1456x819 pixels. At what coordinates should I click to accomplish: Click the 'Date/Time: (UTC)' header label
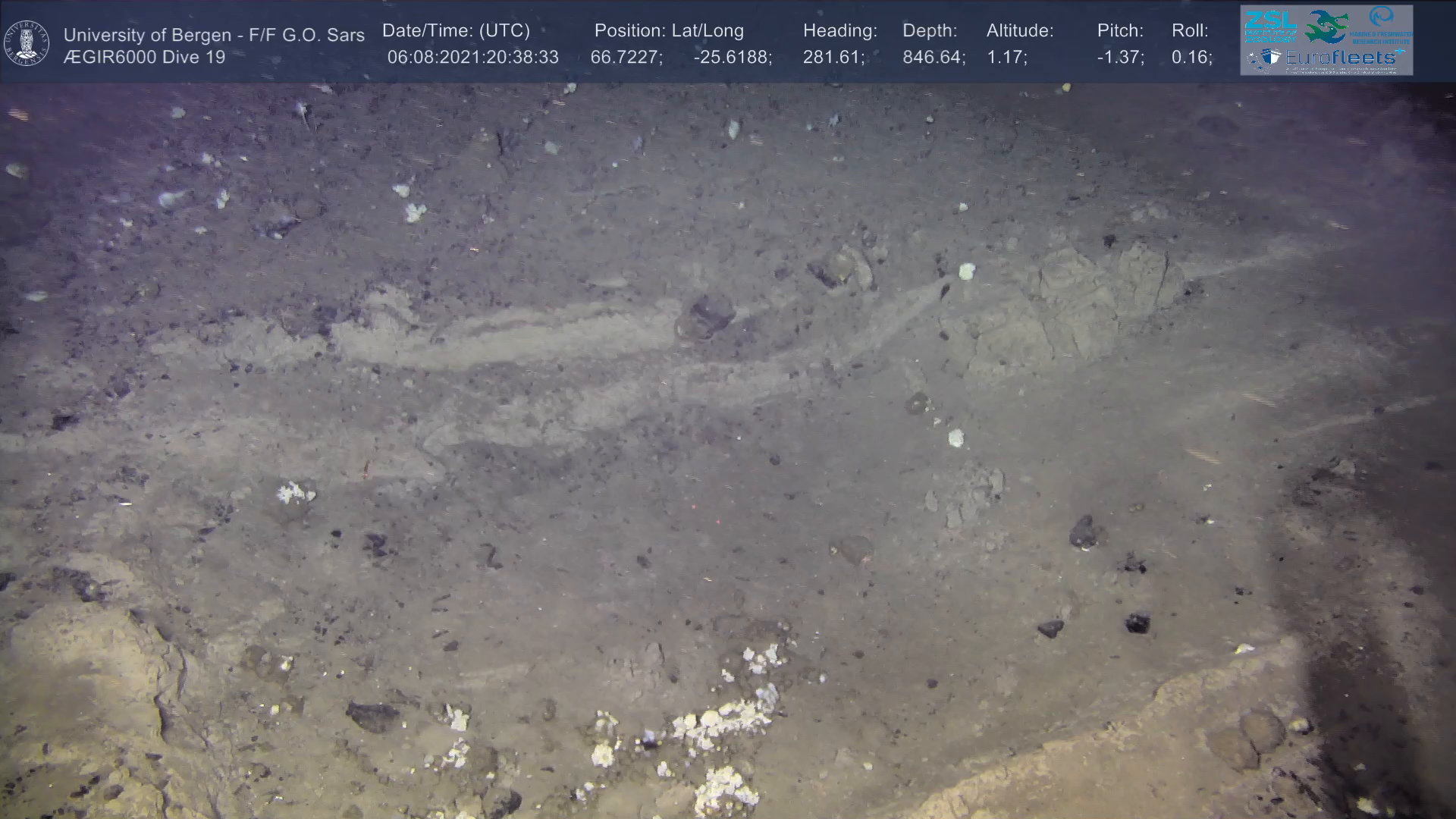tap(456, 31)
